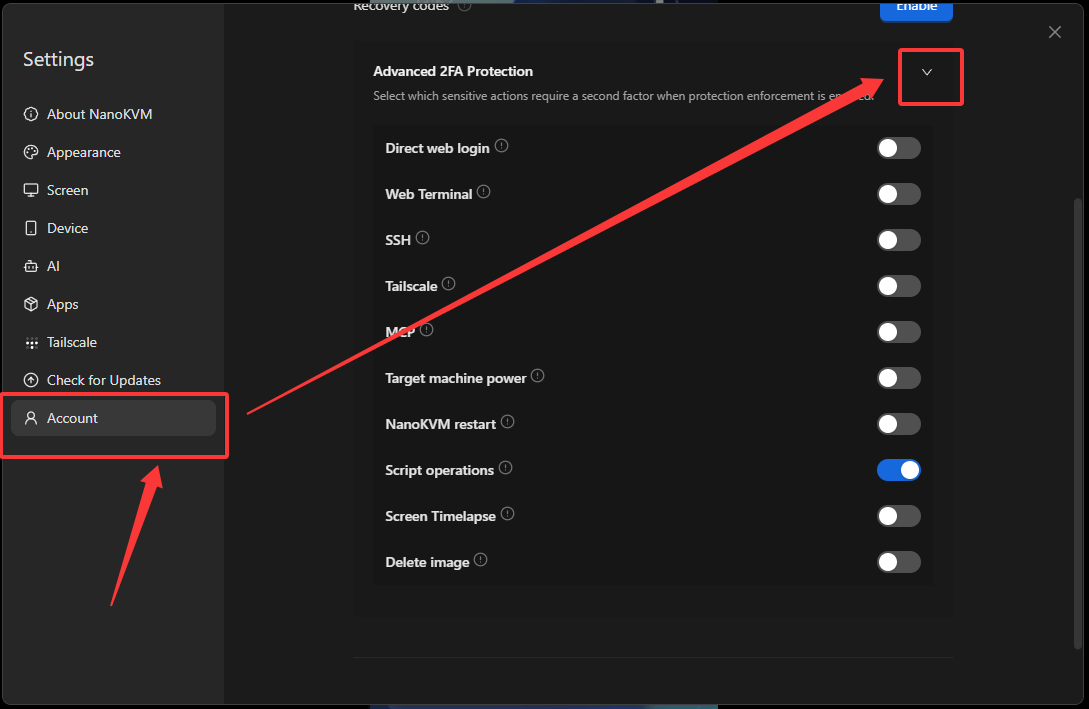This screenshot has width=1089, height=709.
Task: Toggle Target machine power protection
Action: click(899, 378)
